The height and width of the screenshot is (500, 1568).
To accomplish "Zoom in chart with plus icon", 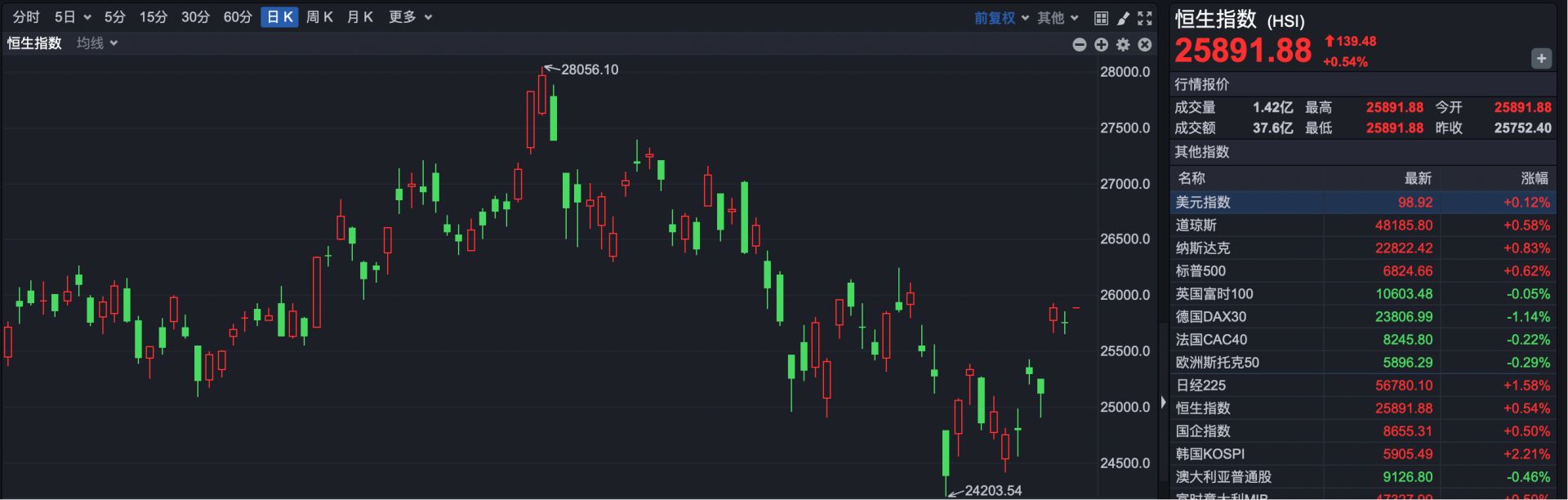I will point(1101,45).
